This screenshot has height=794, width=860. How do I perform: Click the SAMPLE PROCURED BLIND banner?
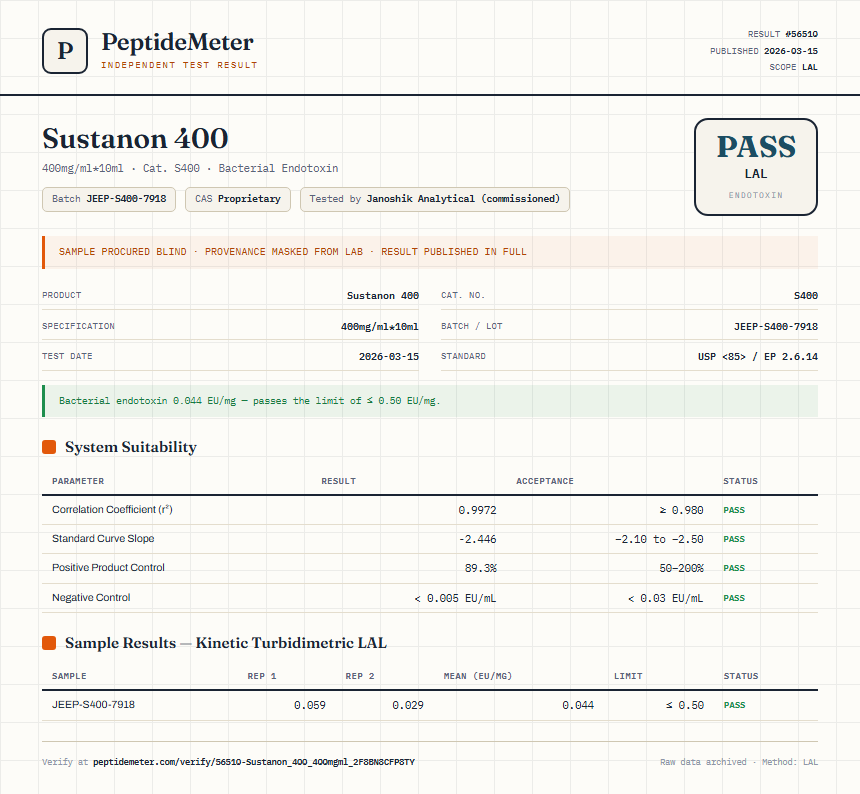point(430,252)
